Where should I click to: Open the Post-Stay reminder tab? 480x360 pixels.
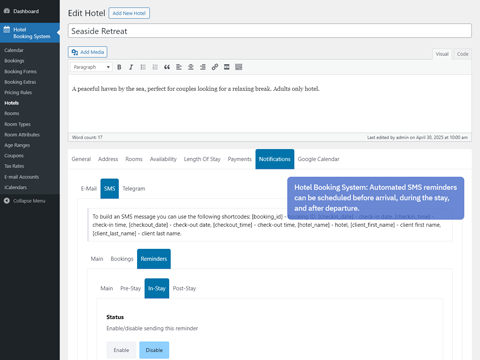pos(184,288)
